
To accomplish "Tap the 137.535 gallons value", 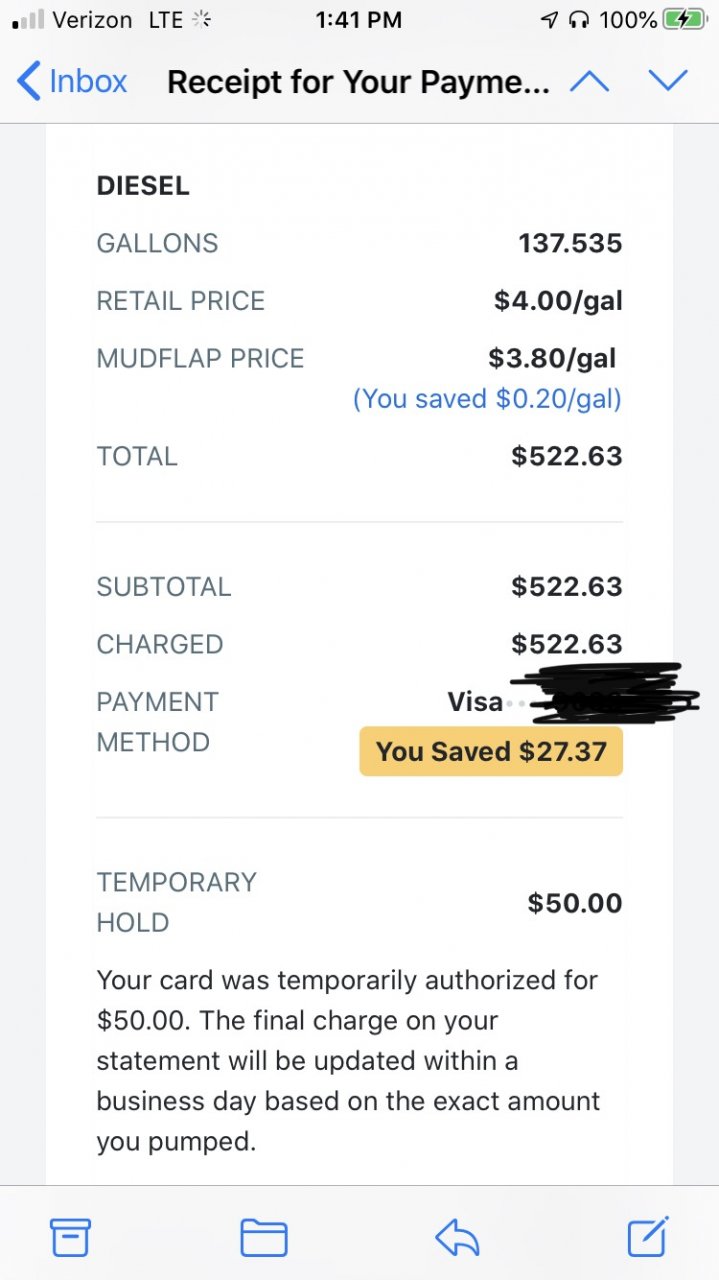I will [x=570, y=243].
